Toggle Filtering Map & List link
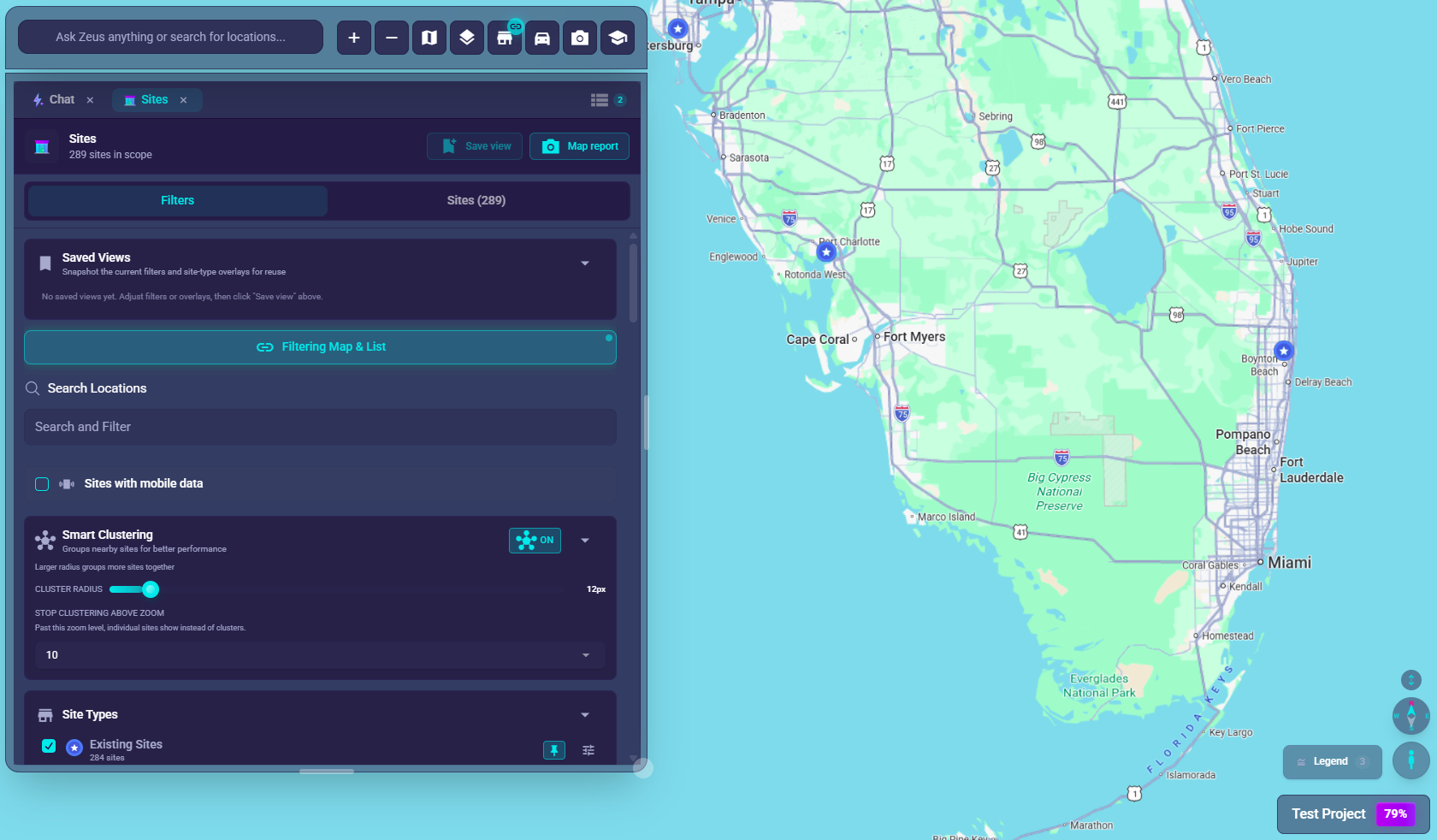 click(320, 347)
